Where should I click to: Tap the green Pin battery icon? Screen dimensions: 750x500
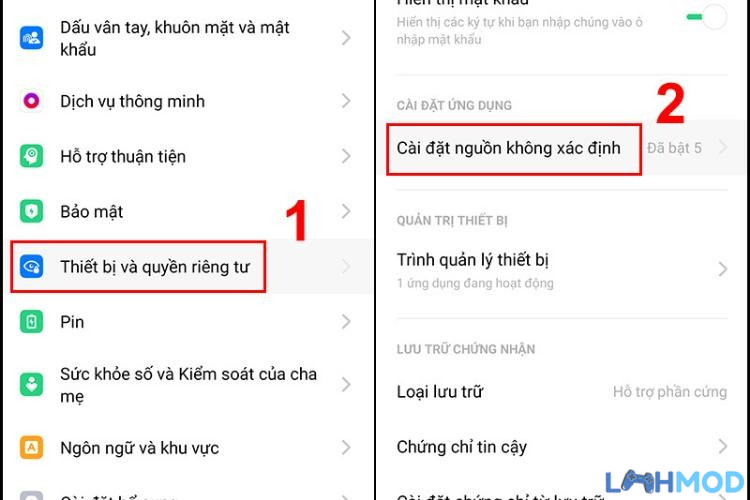point(32,322)
